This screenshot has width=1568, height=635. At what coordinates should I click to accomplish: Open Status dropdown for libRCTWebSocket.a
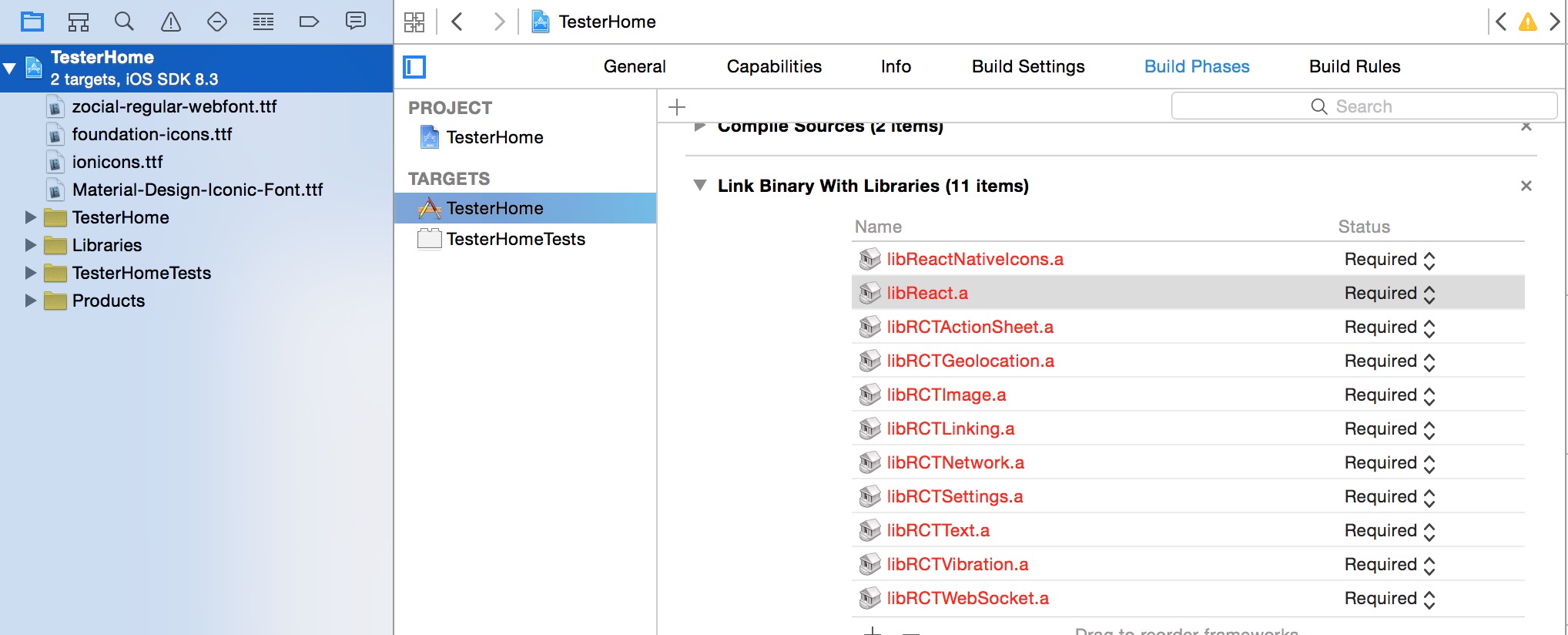coord(1390,599)
